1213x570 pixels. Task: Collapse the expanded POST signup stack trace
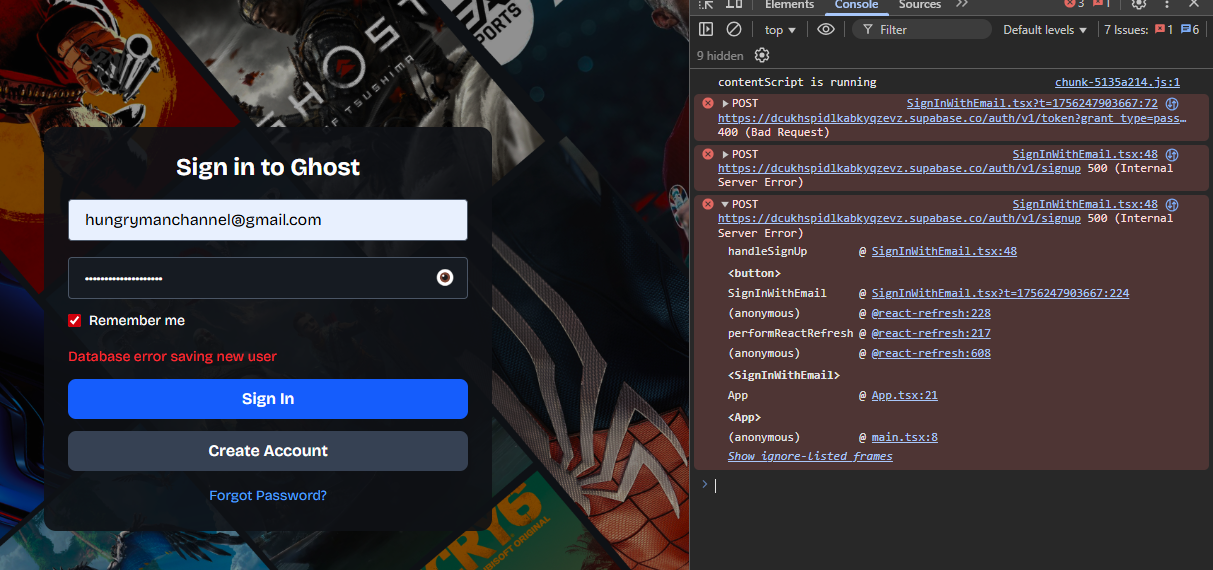click(x=725, y=204)
